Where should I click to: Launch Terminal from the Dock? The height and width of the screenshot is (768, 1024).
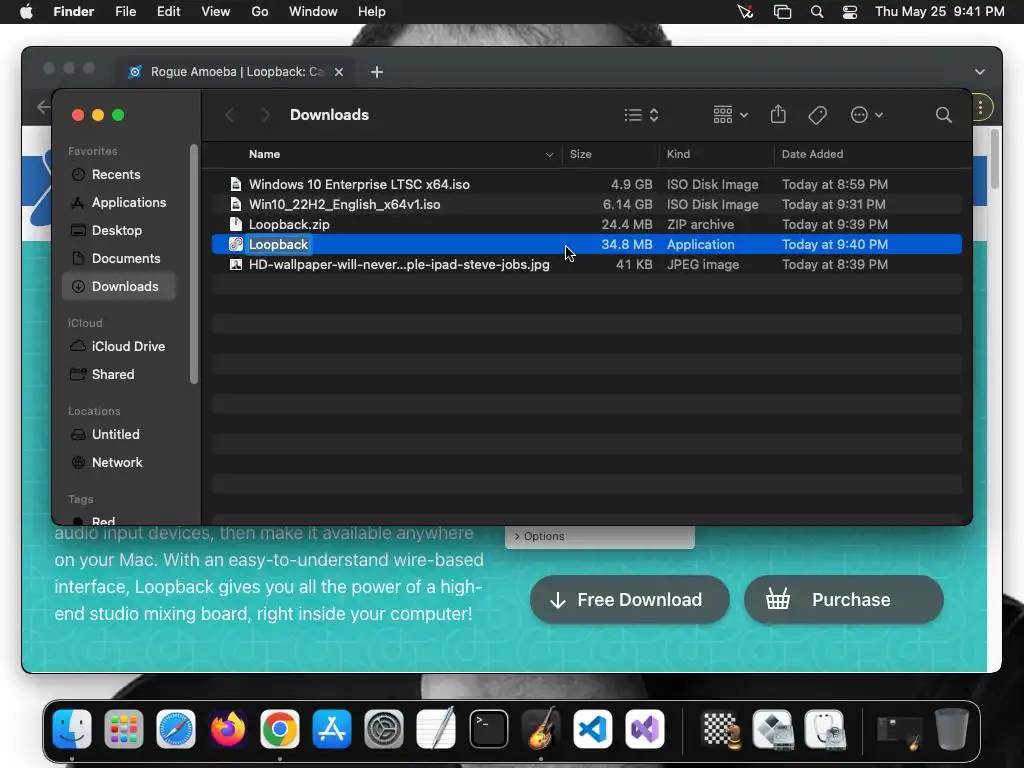[x=488, y=729]
